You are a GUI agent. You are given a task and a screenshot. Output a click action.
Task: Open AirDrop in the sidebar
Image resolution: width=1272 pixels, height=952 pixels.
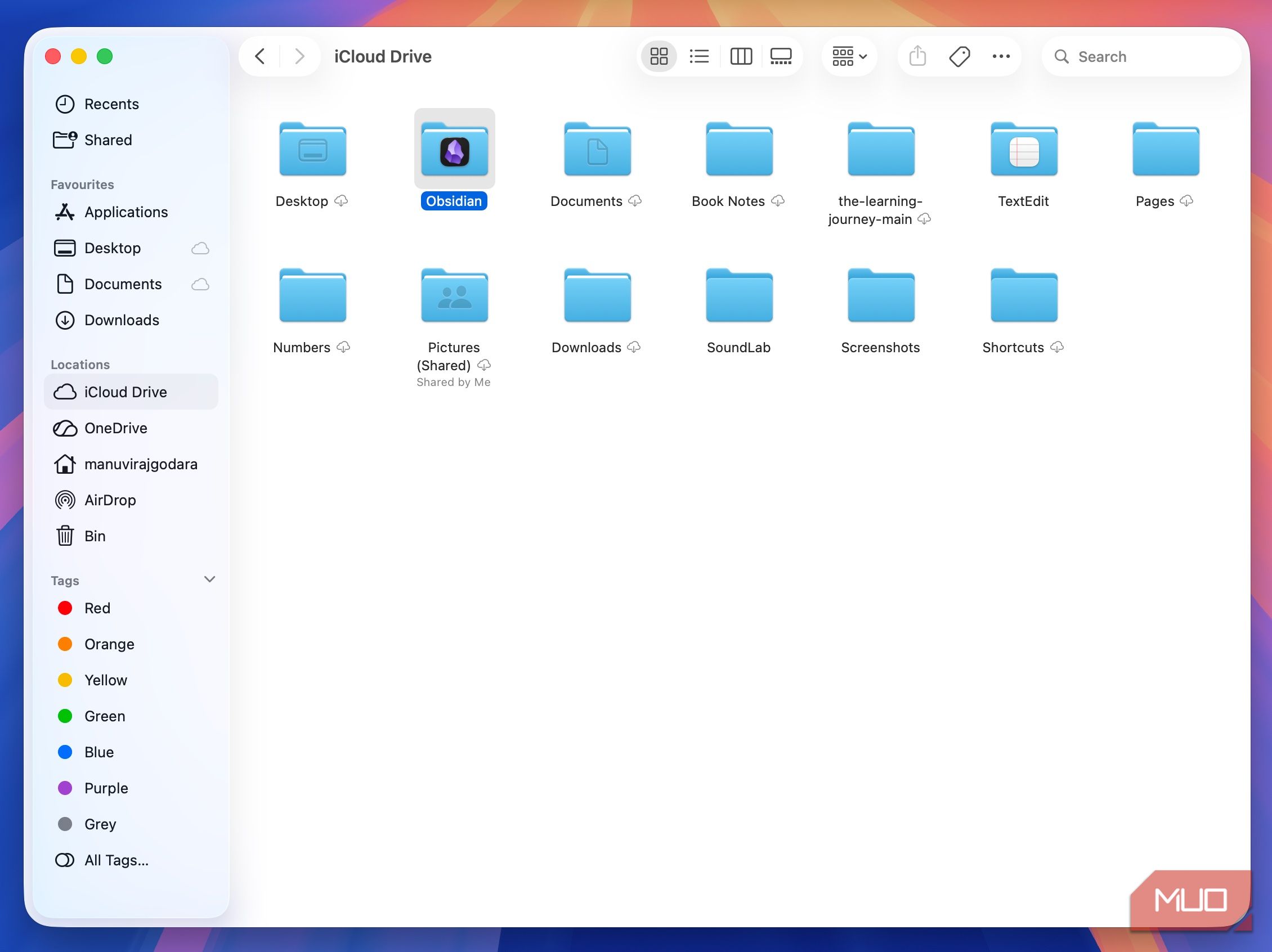click(131, 500)
